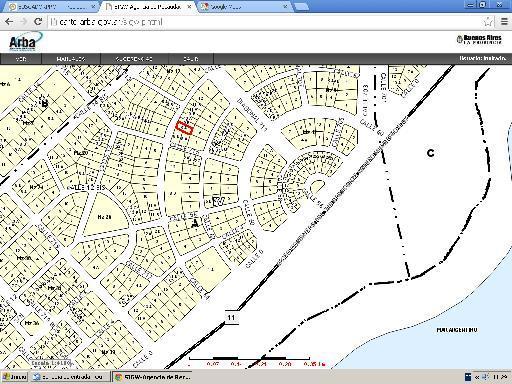Image resolution: width=512 pixels, height=384 pixels.
Task: Open the SUGERENCIAS menu
Action: pyautogui.click(x=134, y=59)
